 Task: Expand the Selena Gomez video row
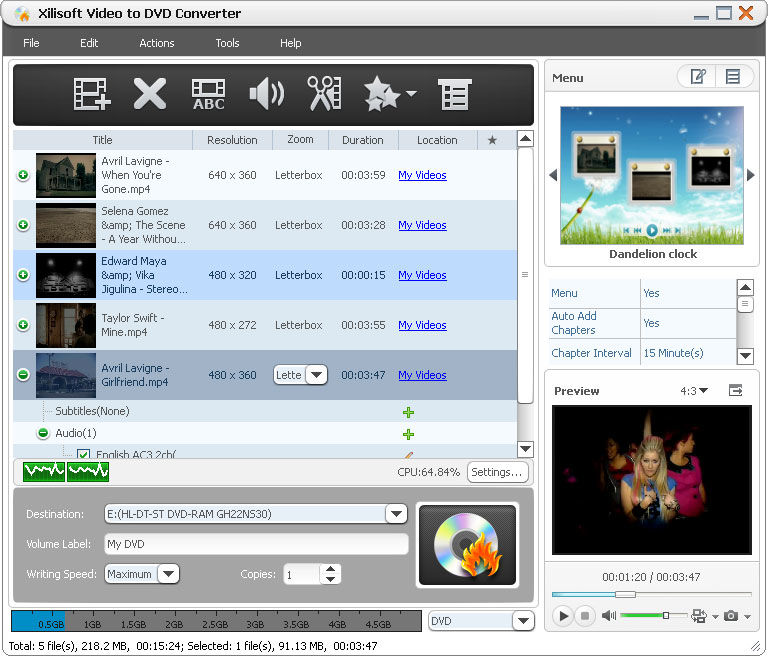pyautogui.click(x=23, y=225)
